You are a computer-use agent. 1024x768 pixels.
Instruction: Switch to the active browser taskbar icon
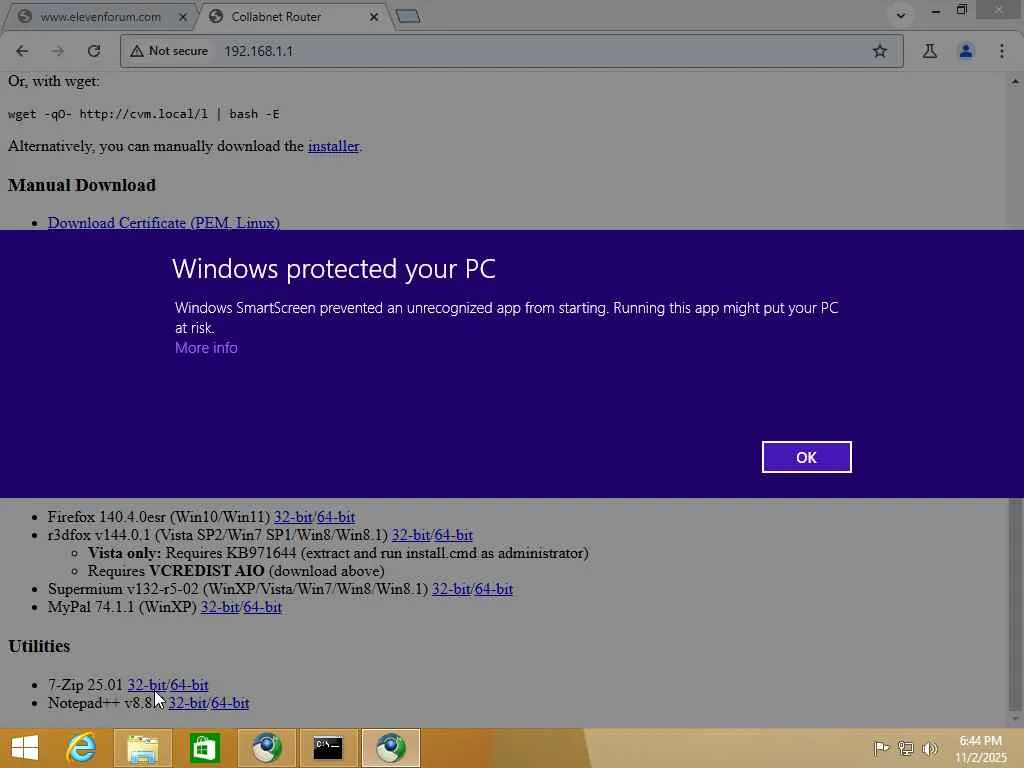[x=391, y=748]
